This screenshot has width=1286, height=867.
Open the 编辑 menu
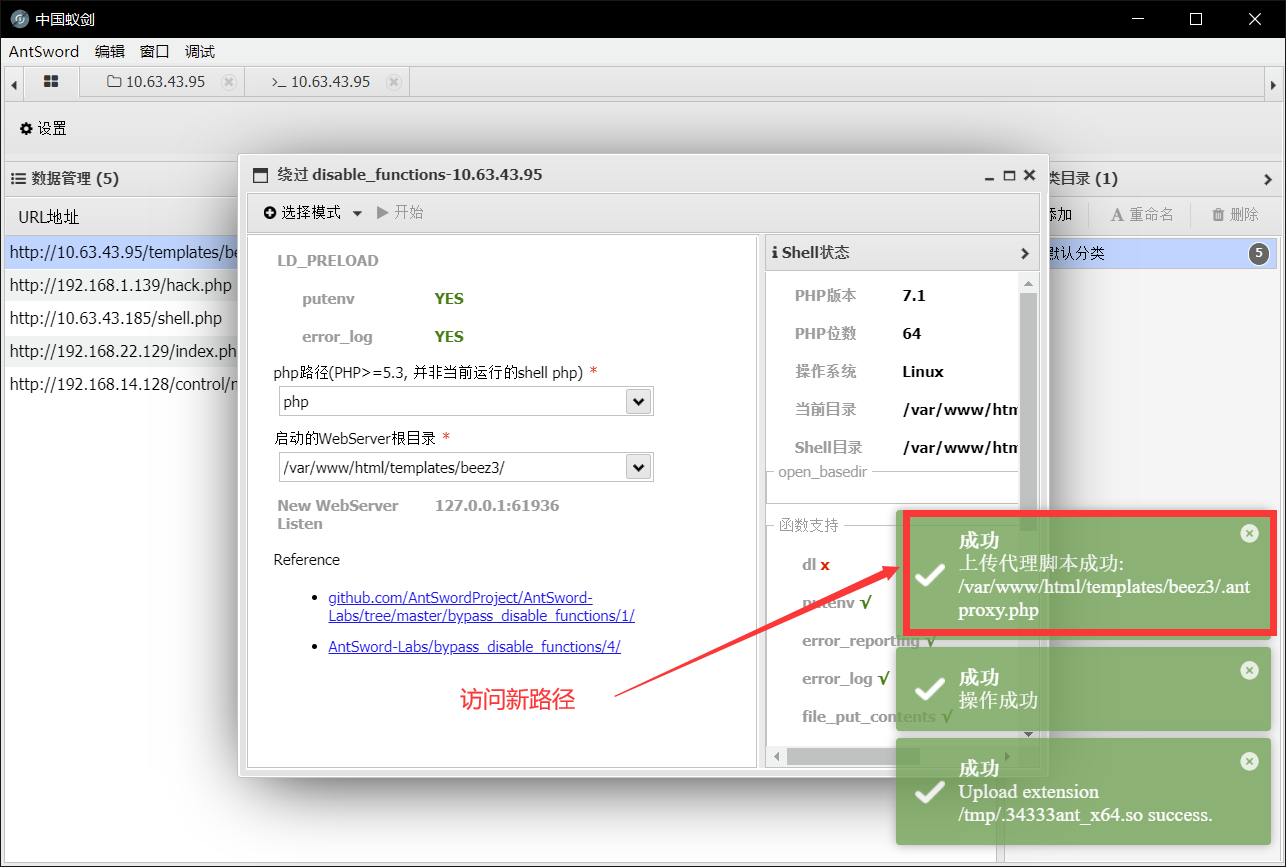pyautogui.click(x=110, y=52)
